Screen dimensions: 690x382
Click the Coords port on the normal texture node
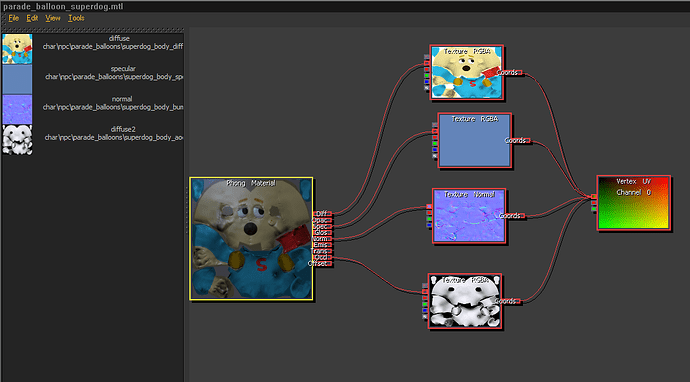(x=512, y=216)
